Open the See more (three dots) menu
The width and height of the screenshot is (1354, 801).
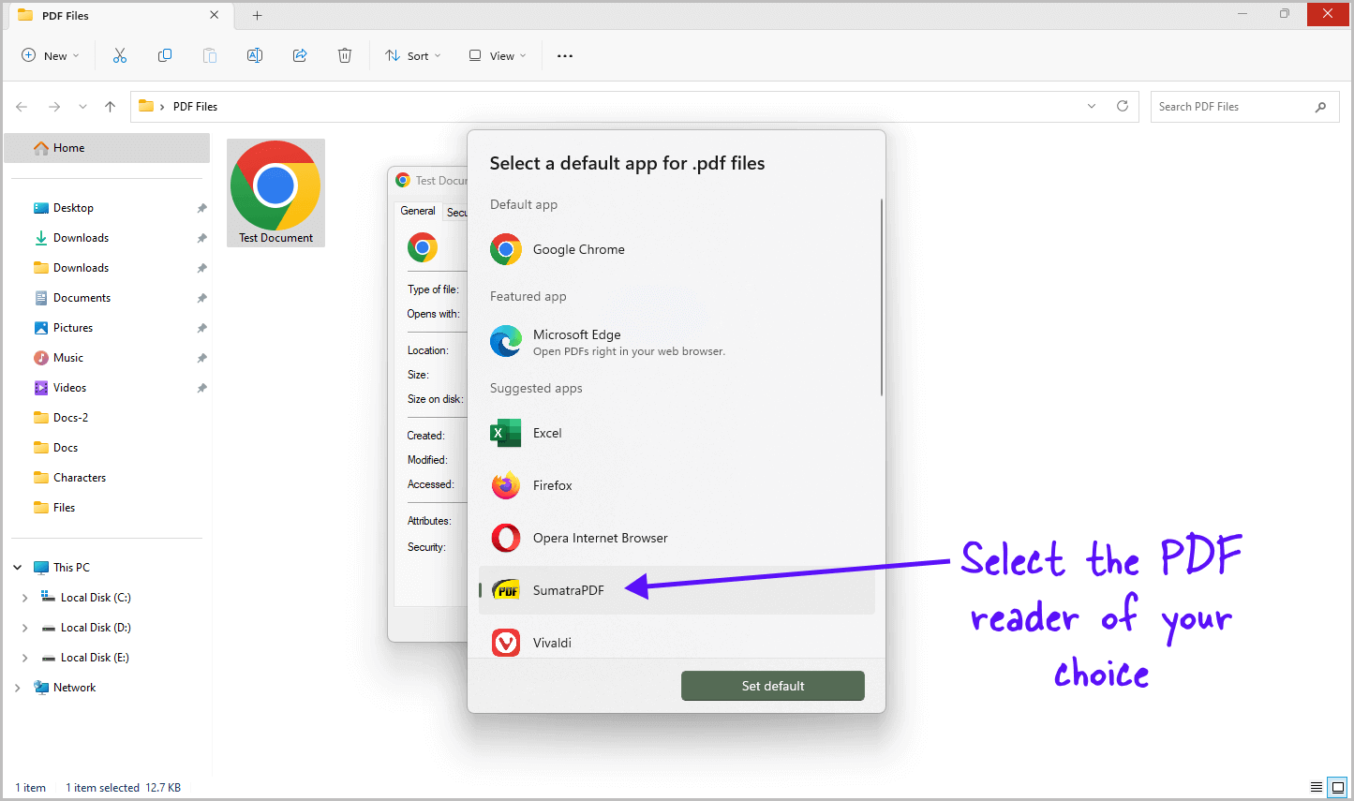click(565, 56)
